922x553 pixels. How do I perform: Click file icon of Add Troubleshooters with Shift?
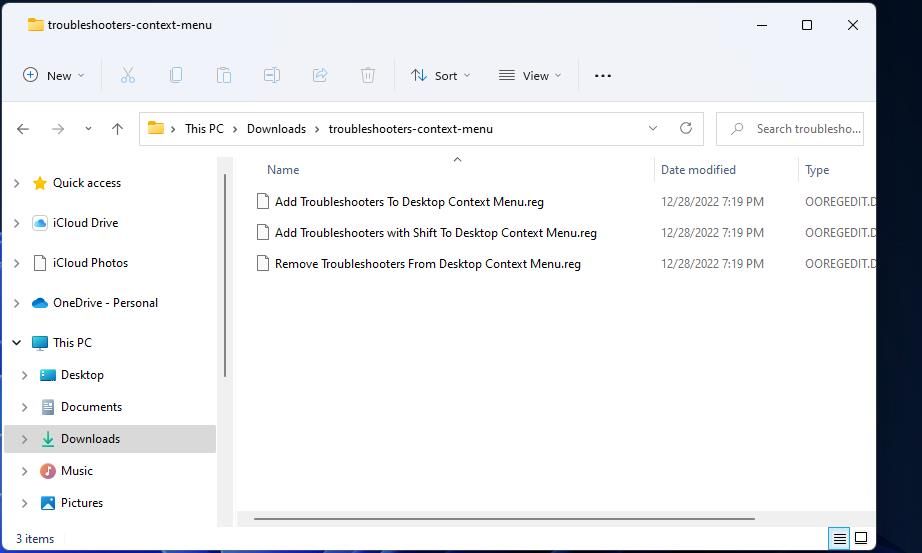tap(263, 232)
